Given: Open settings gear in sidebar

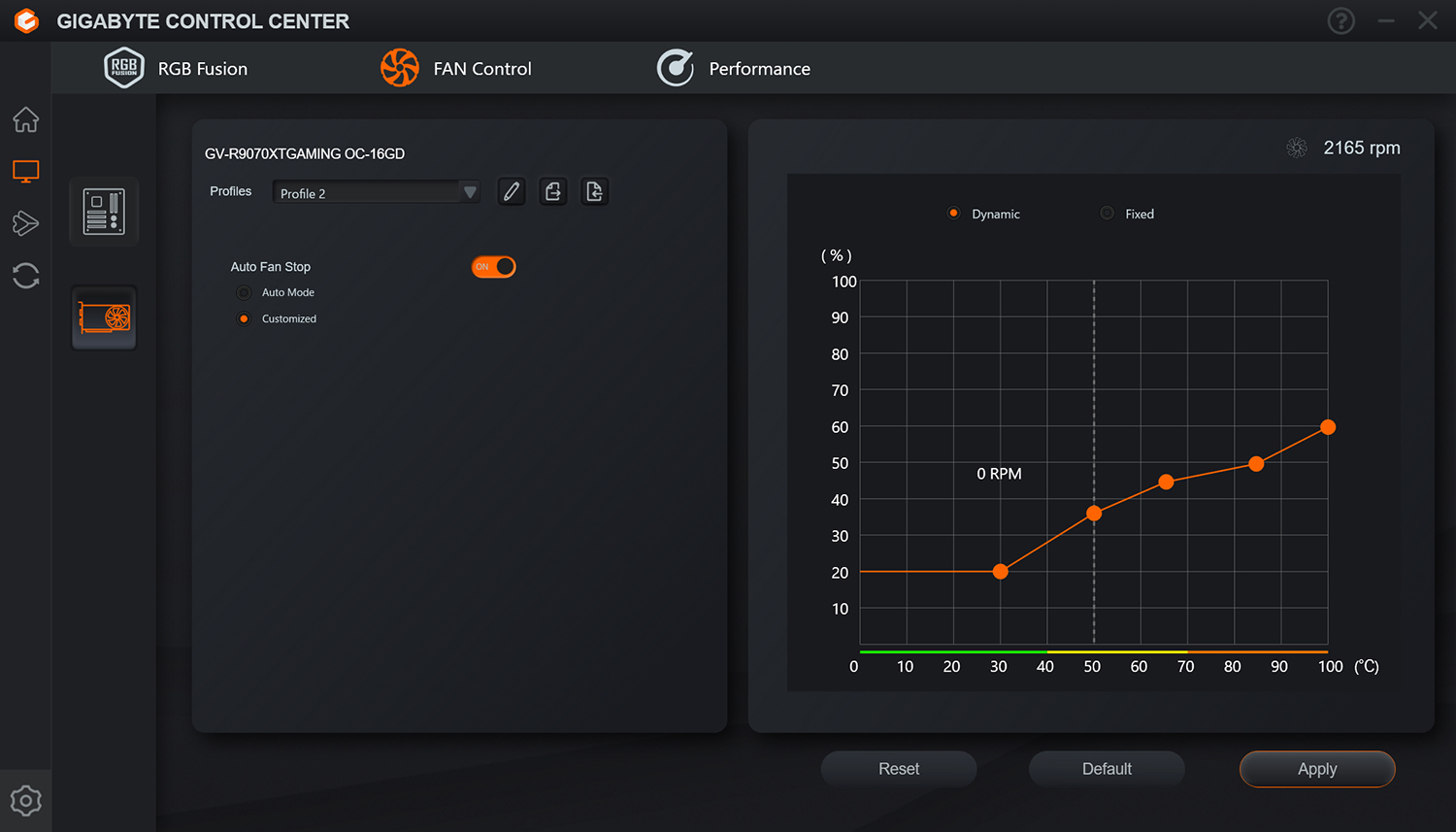Looking at the screenshot, I should [x=26, y=801].
